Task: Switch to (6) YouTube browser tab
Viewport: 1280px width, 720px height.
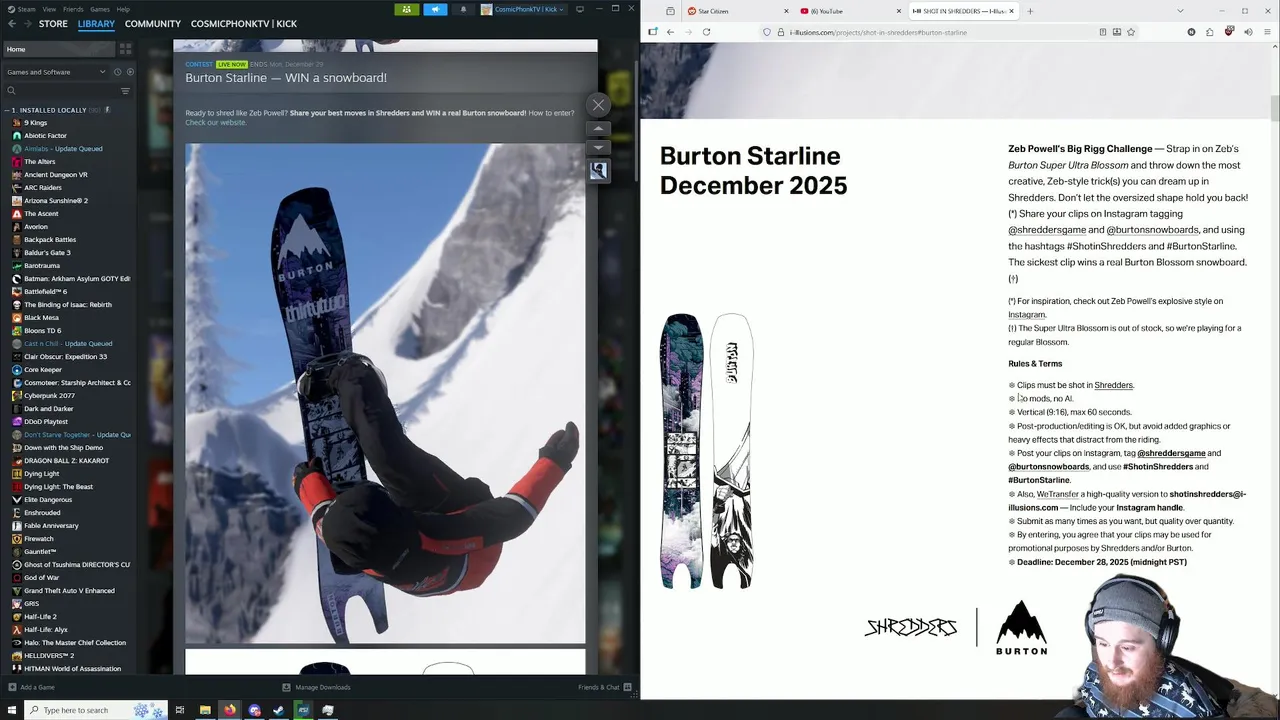Action: tap(851, 11)
